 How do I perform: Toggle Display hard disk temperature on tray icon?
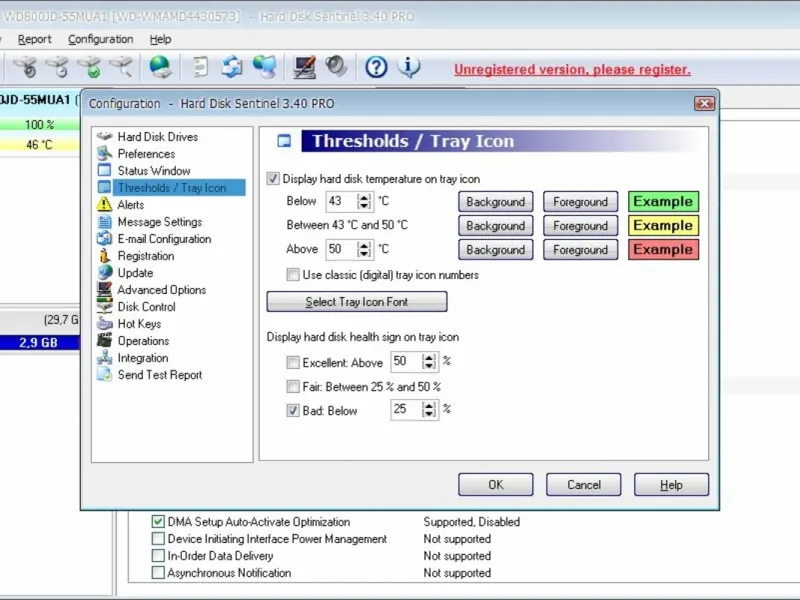coord(273,179)
